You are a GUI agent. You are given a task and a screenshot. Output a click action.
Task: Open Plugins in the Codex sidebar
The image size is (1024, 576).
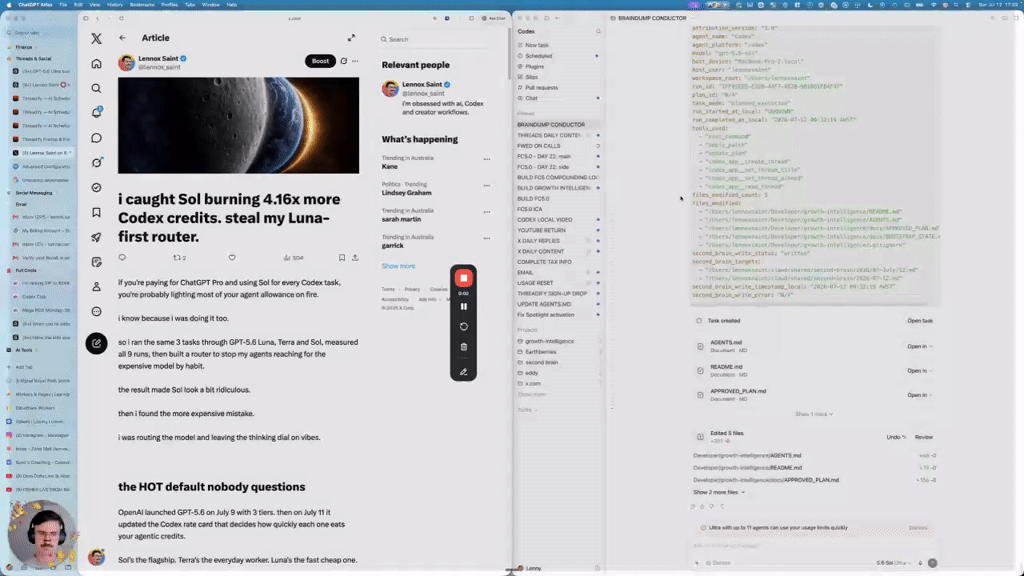click(x=534, y=66)
